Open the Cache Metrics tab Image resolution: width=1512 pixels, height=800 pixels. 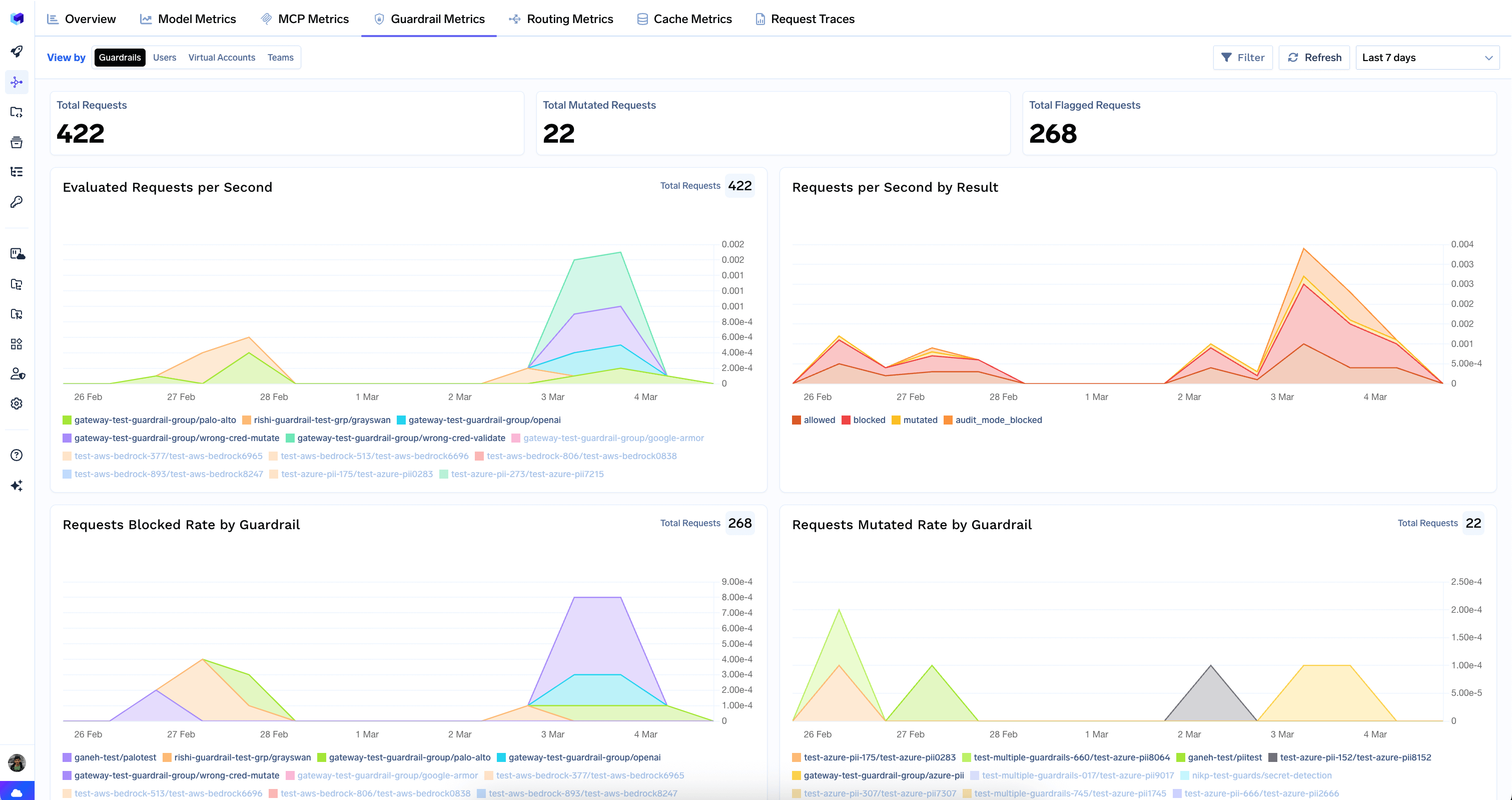click(x=684, y=18)
